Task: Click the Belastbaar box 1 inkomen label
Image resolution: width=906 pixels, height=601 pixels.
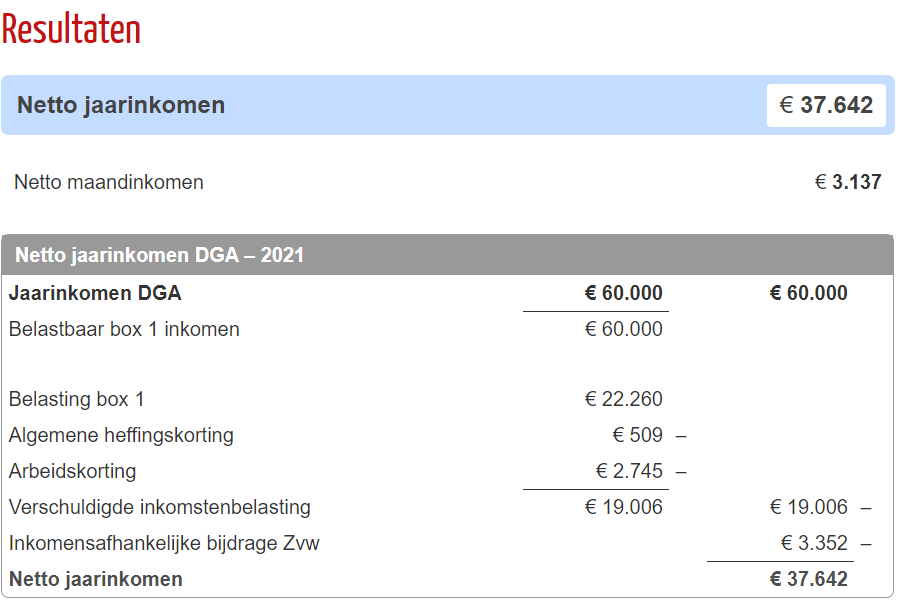Action: (x=124, y=329)
